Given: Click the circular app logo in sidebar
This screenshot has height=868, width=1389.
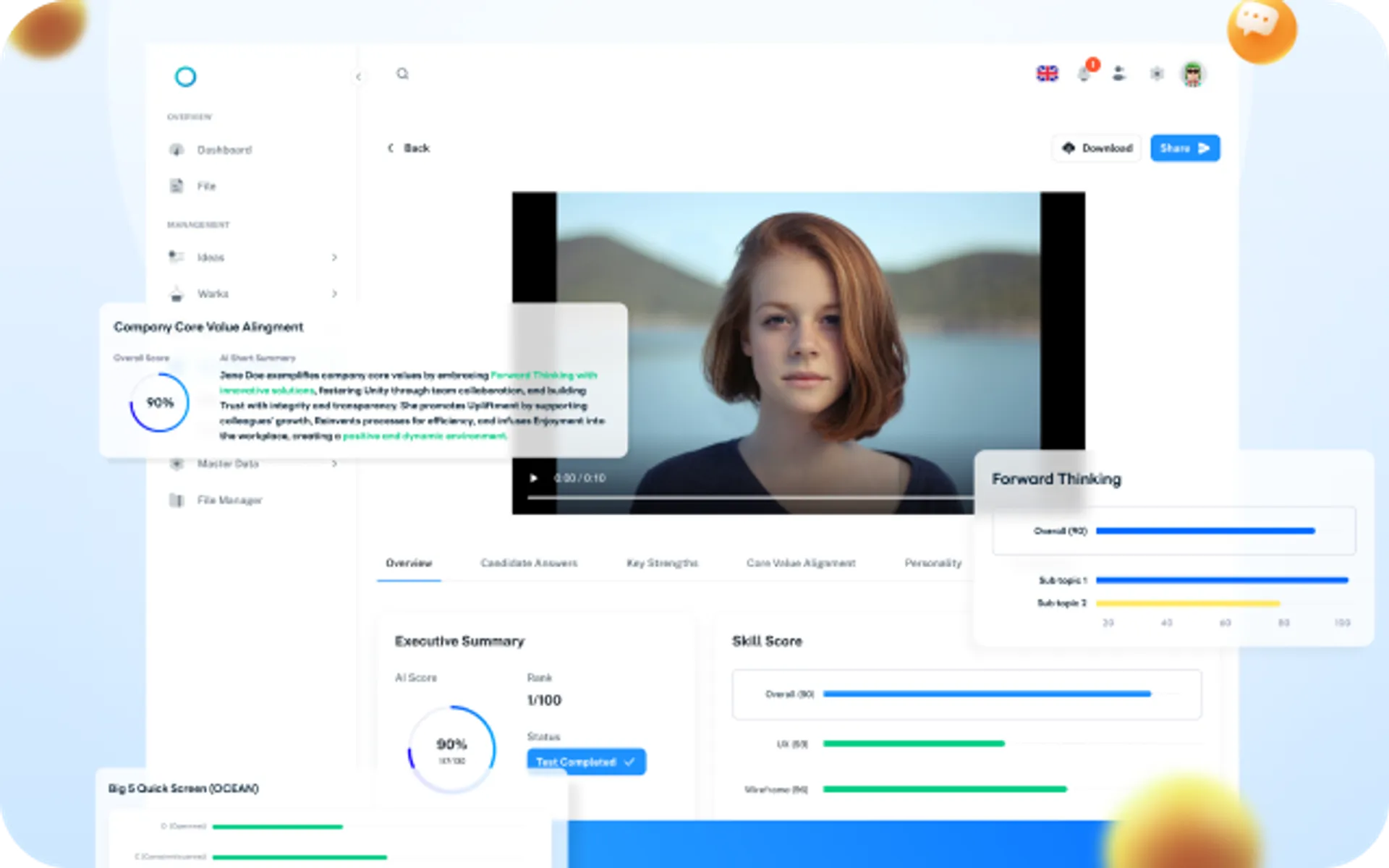Looking at the screenshot, I should coord(186,77).
